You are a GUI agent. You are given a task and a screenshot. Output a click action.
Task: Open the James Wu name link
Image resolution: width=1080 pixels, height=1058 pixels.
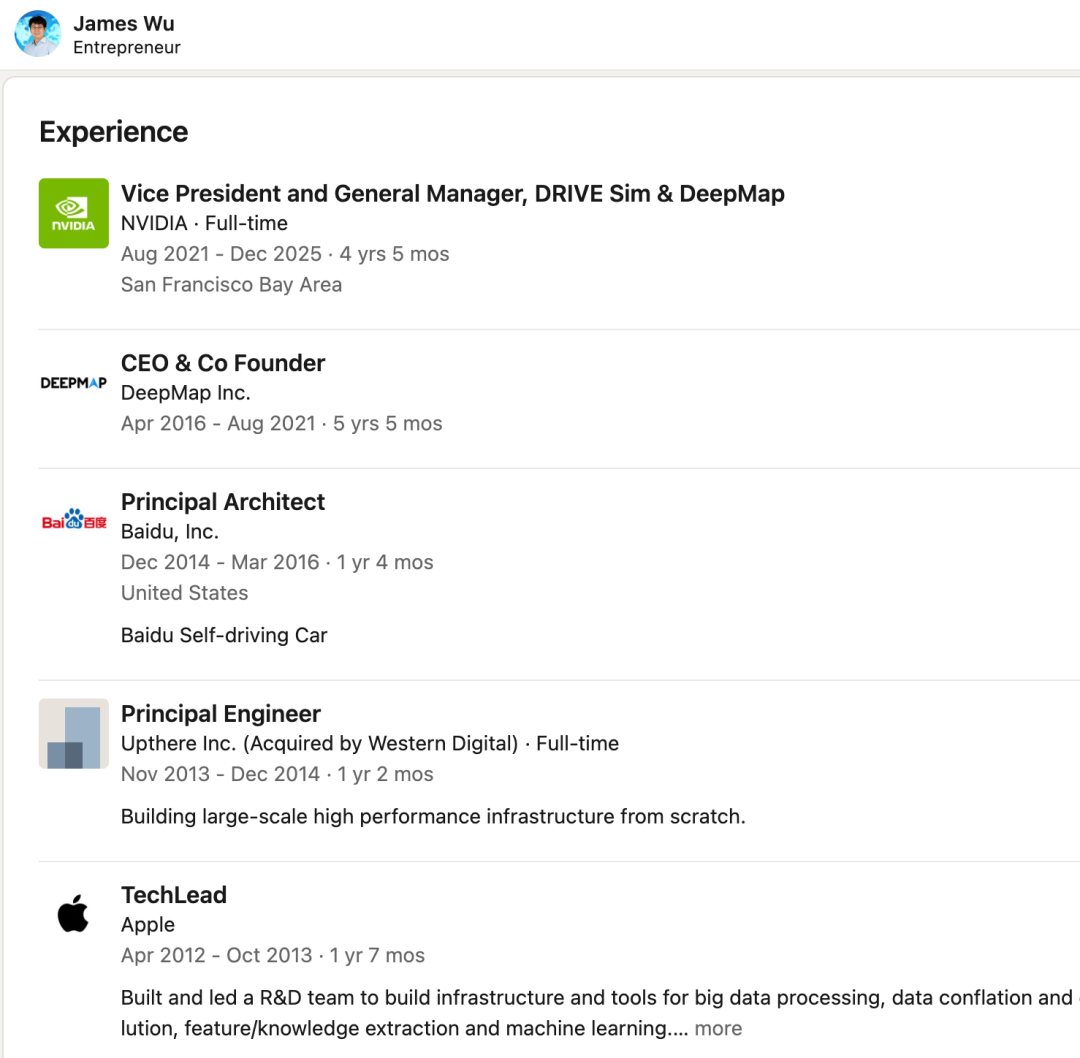123,23
